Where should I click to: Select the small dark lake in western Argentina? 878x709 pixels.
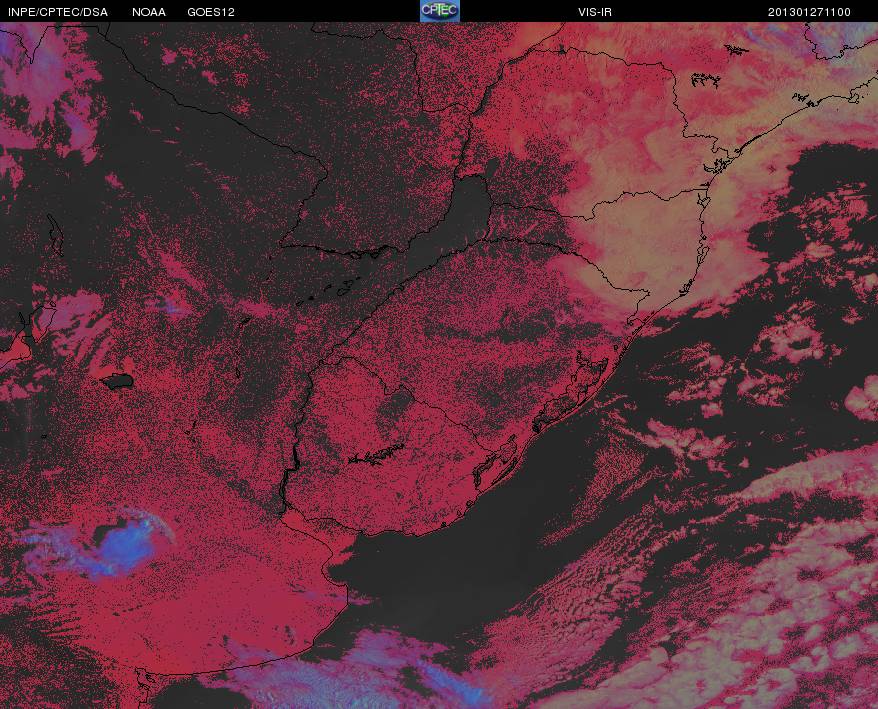tap(117, 381)
